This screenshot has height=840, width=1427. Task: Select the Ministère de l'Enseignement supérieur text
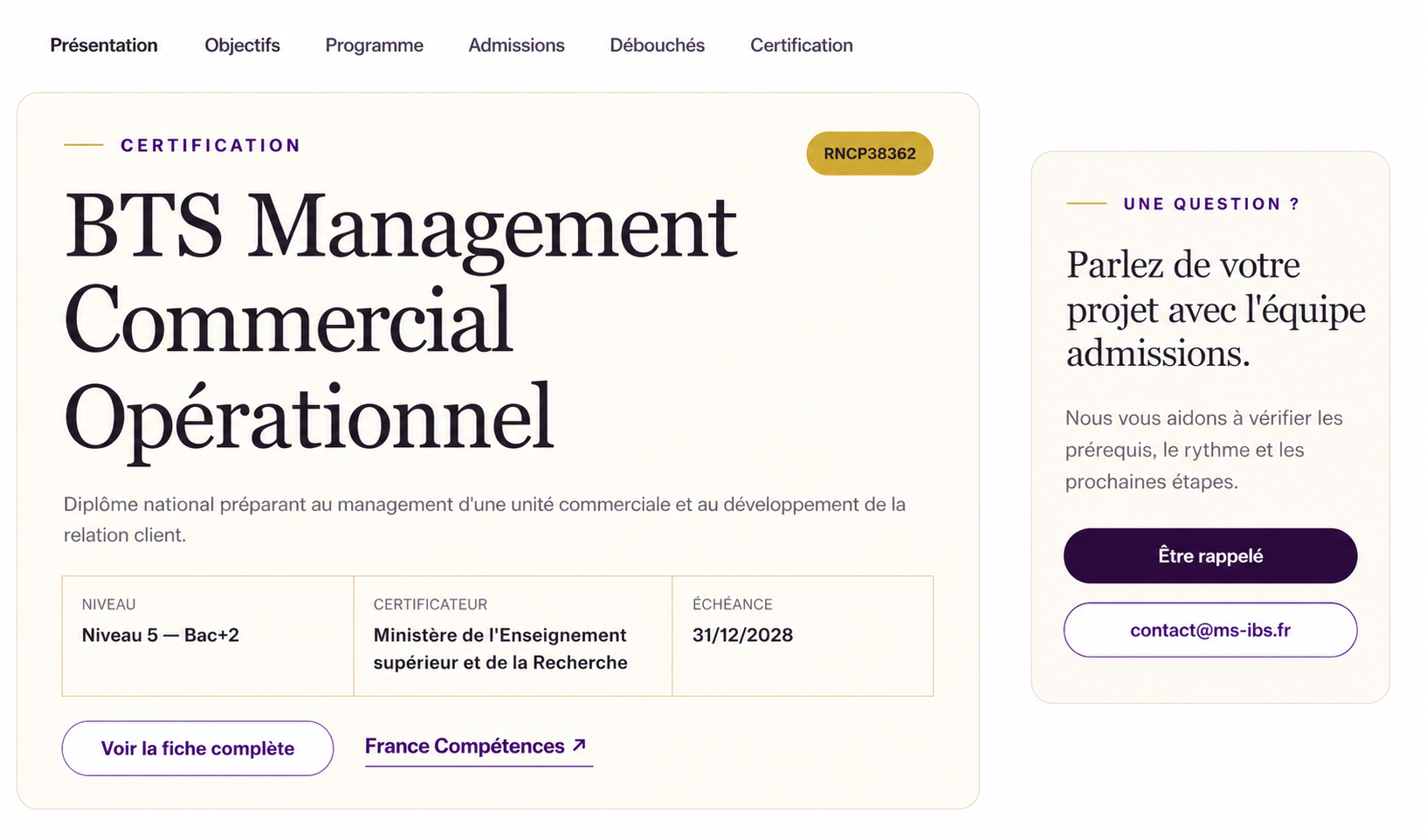tap(500, 649)
